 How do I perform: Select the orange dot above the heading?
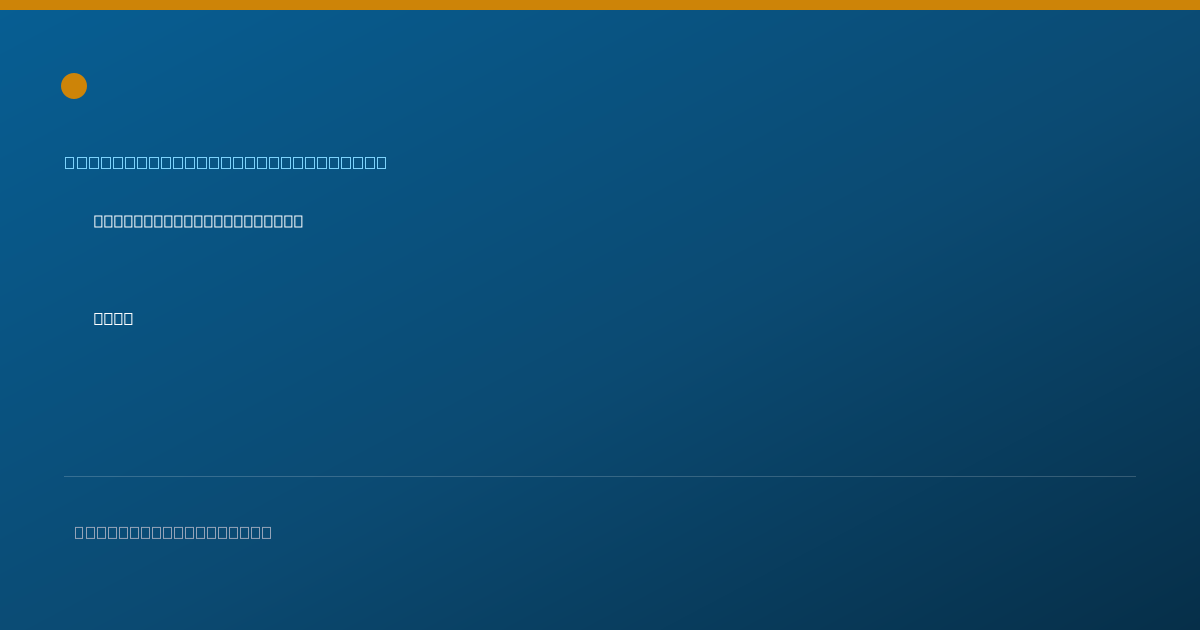[74, 86]
